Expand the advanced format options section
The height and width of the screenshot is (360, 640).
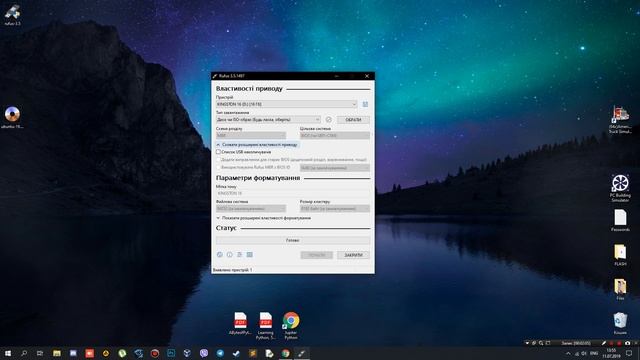(x=264, y=218)
